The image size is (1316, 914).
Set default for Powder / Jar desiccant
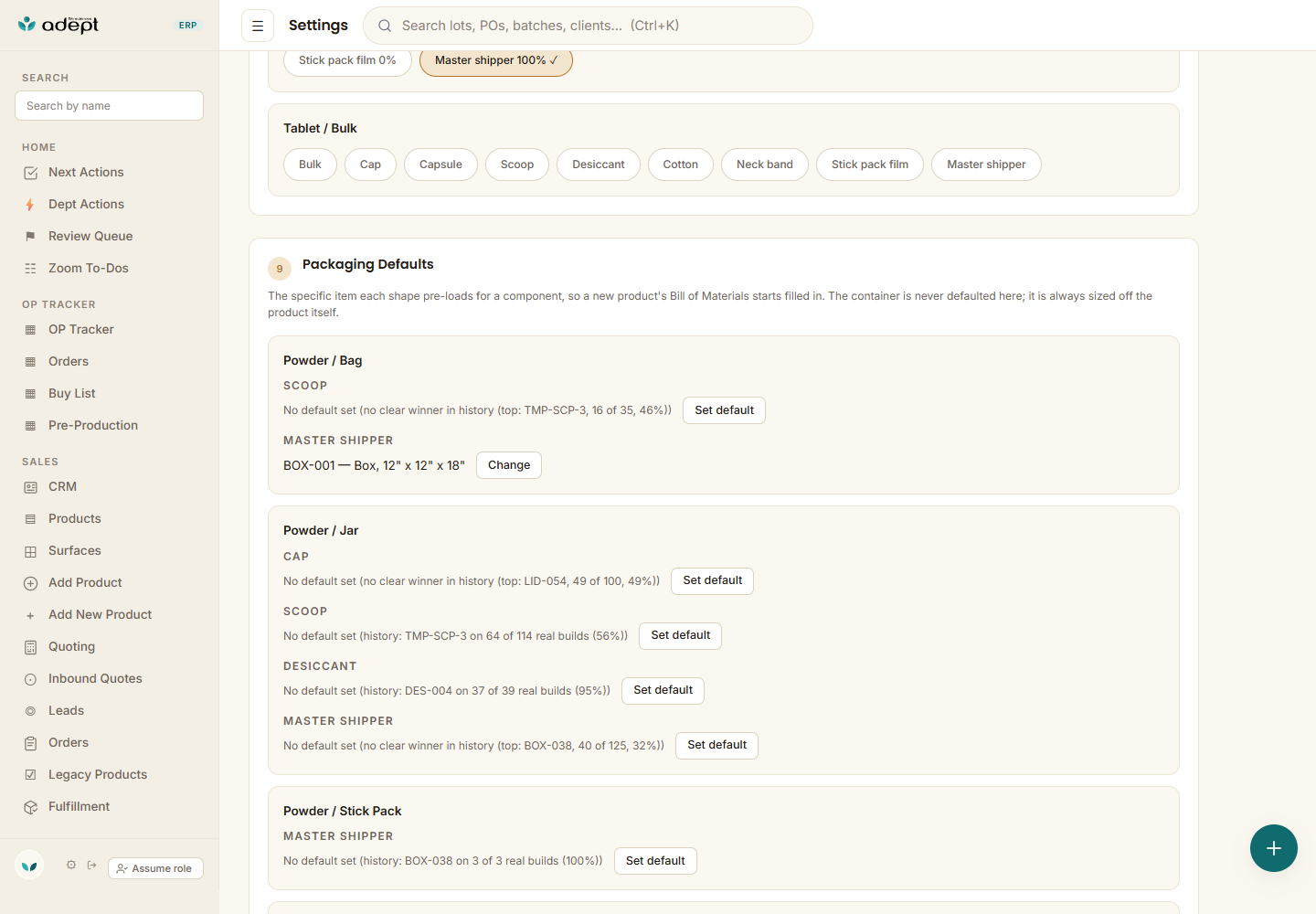(663, 691)
